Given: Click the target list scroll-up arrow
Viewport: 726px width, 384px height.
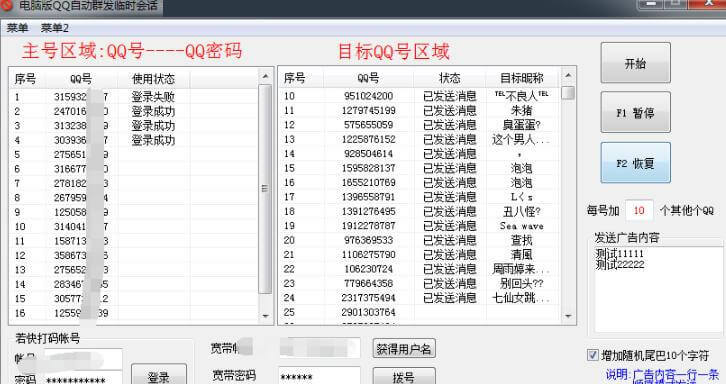Looking at the screenshot, I should (568, 75).
